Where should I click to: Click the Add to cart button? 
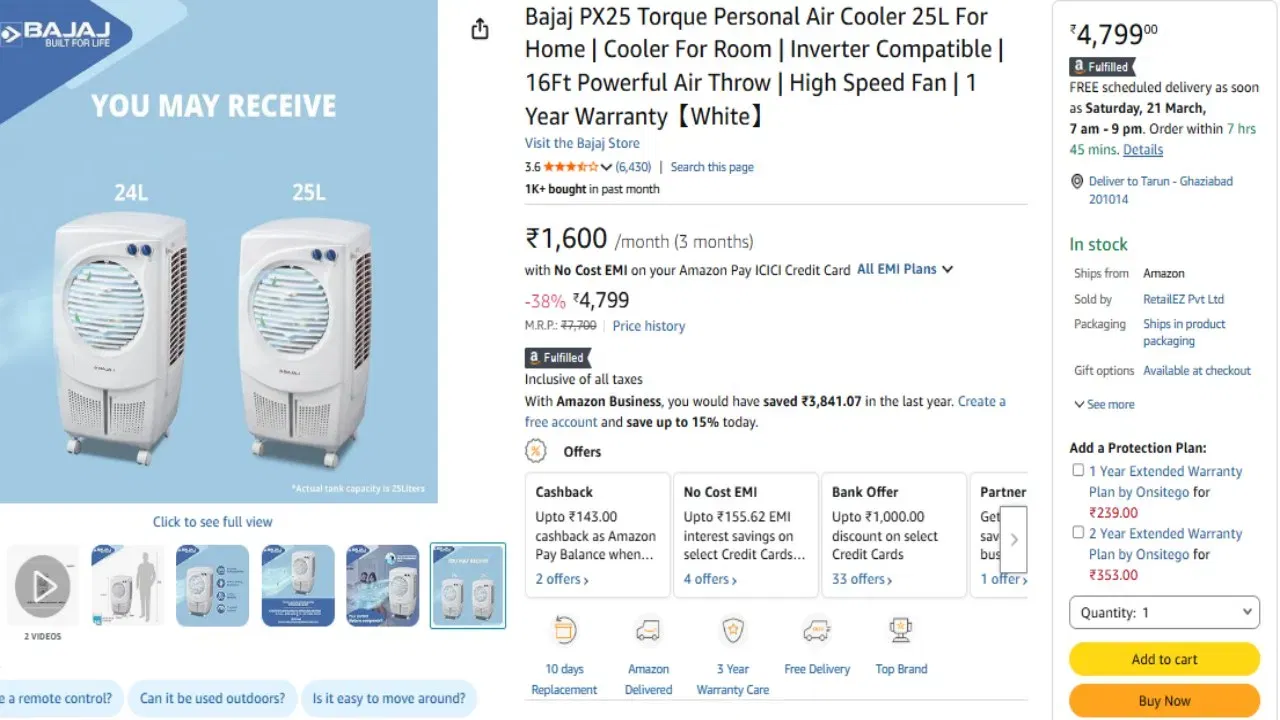(1164, 659)
